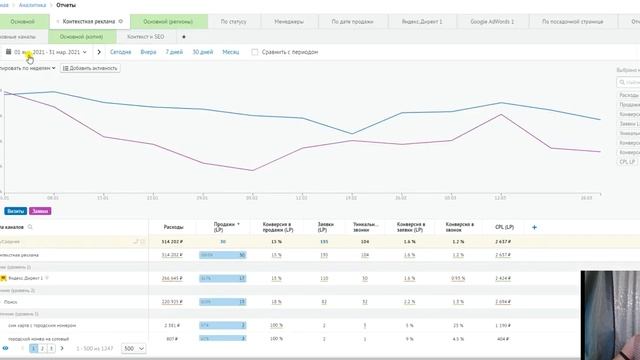This screenshot has width=640, height=360.
Task: Open the date range dropdown 01 – 31 мар. 2021
Action: pos(47,52)
